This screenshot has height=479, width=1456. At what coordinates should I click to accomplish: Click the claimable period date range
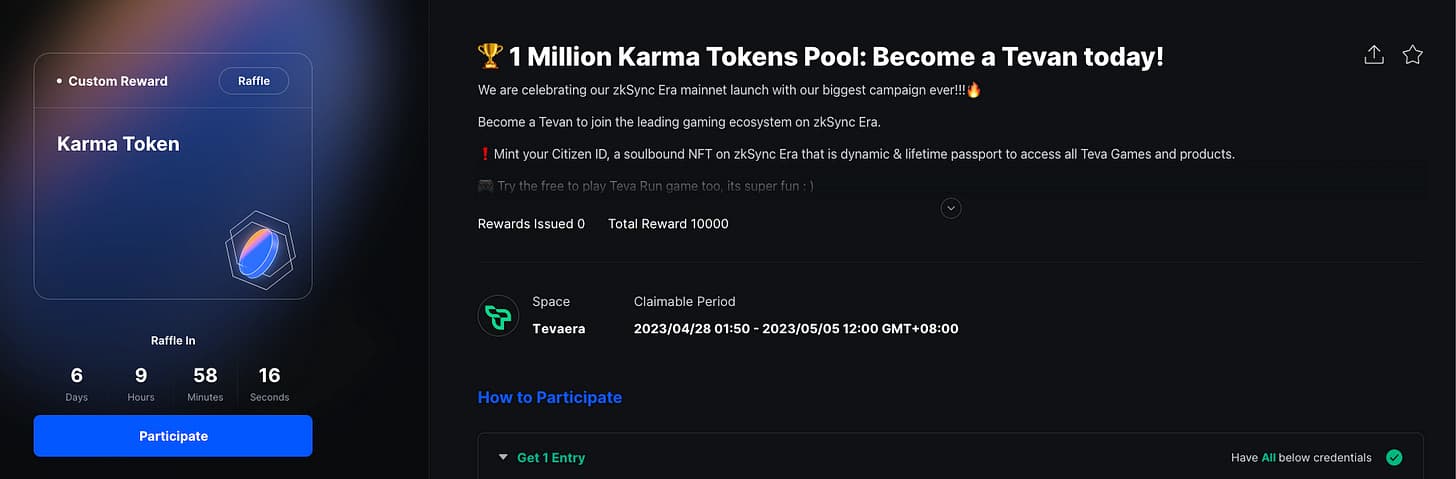click(796, 328)
